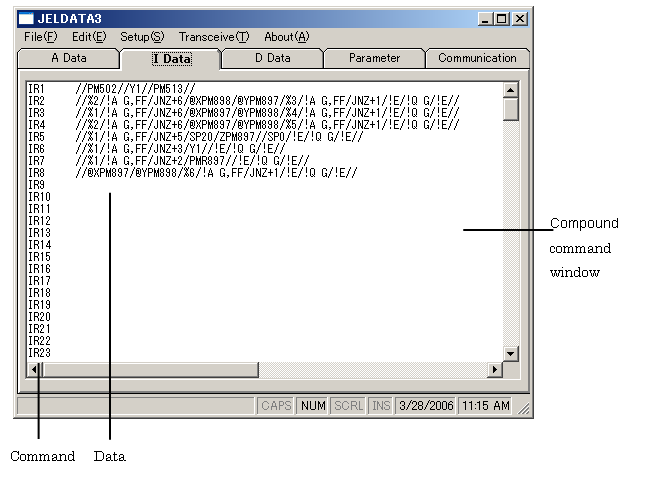The width and height of the screenshot is (667, 483).
Task: Select the empty IR9 row
Action: point(37,185)
